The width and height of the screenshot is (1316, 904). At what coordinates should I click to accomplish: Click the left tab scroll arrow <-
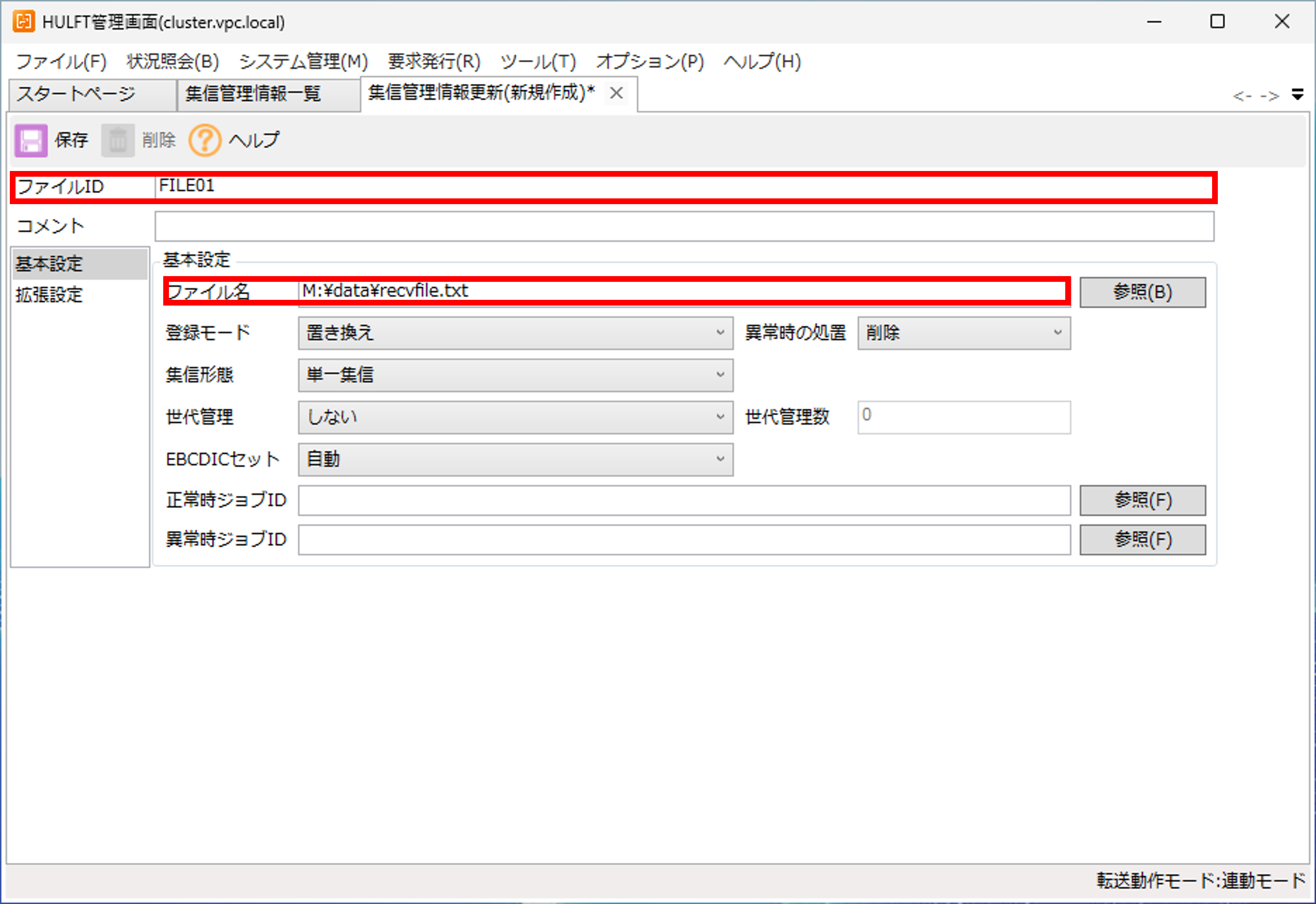pos(1242,96)
